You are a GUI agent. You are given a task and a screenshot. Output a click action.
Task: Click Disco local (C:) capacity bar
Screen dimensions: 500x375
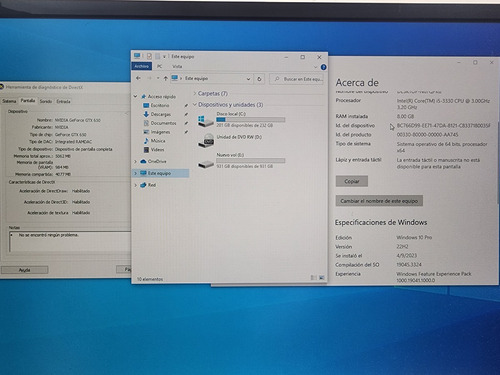[x=251, y=120]
